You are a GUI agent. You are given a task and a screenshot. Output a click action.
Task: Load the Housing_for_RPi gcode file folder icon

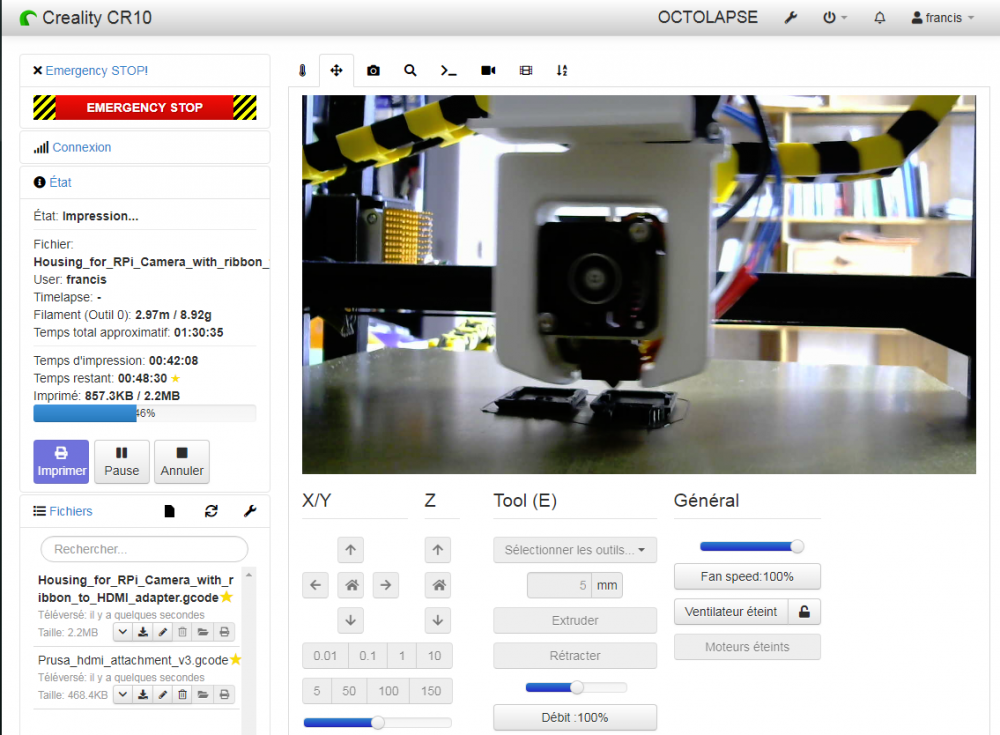(x=203, y=632)
